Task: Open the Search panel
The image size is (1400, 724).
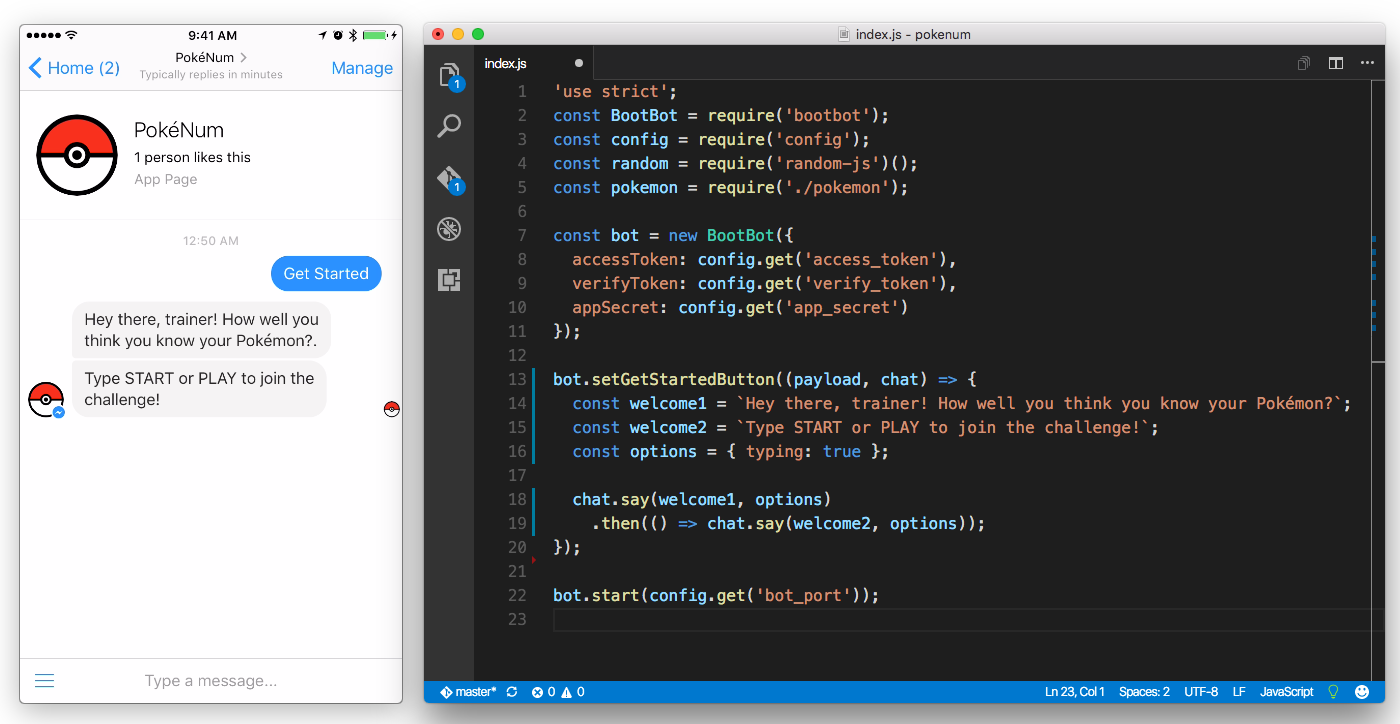Action: 448,126
